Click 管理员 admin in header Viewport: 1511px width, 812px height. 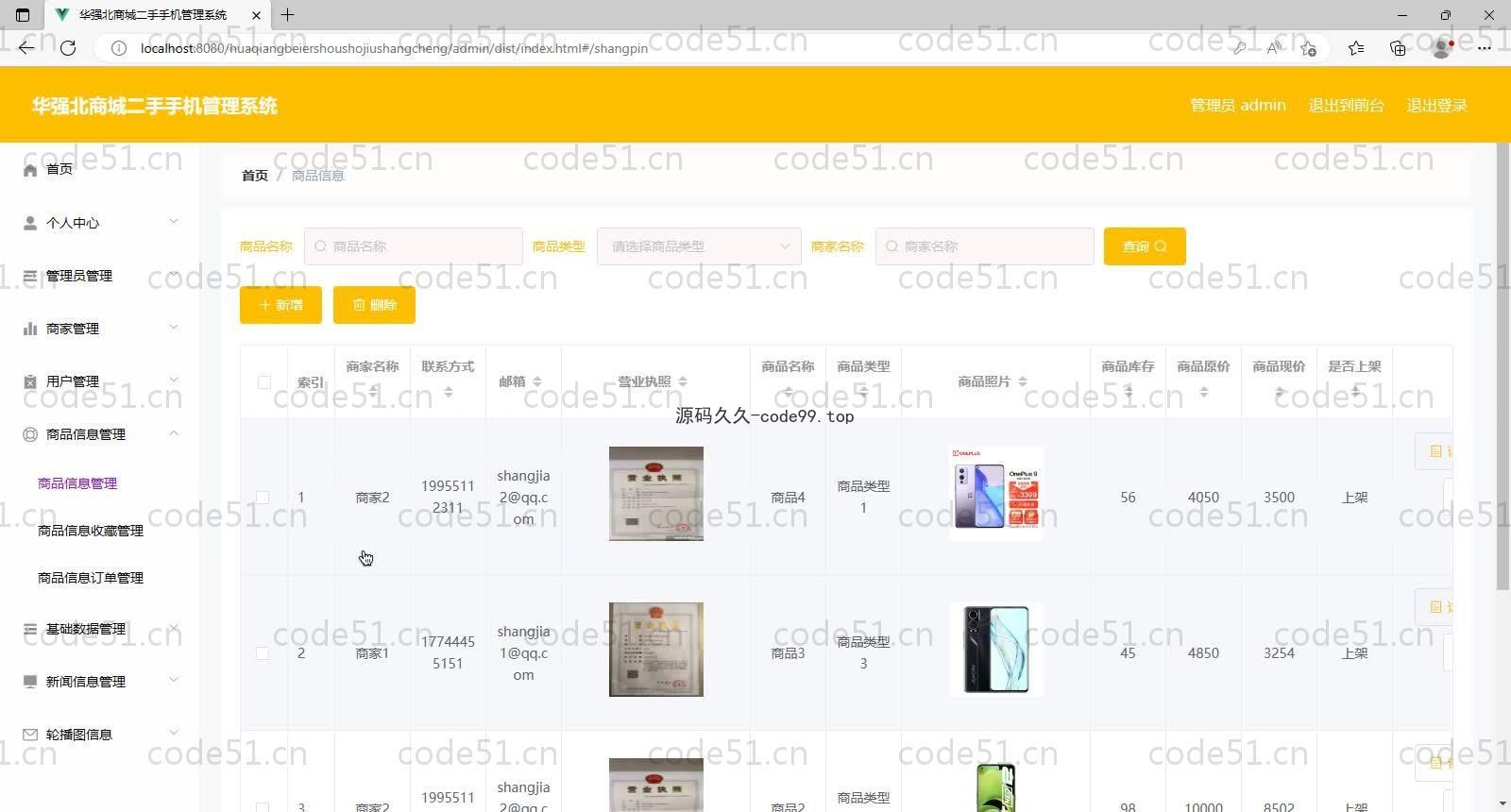click(1238, 106)
